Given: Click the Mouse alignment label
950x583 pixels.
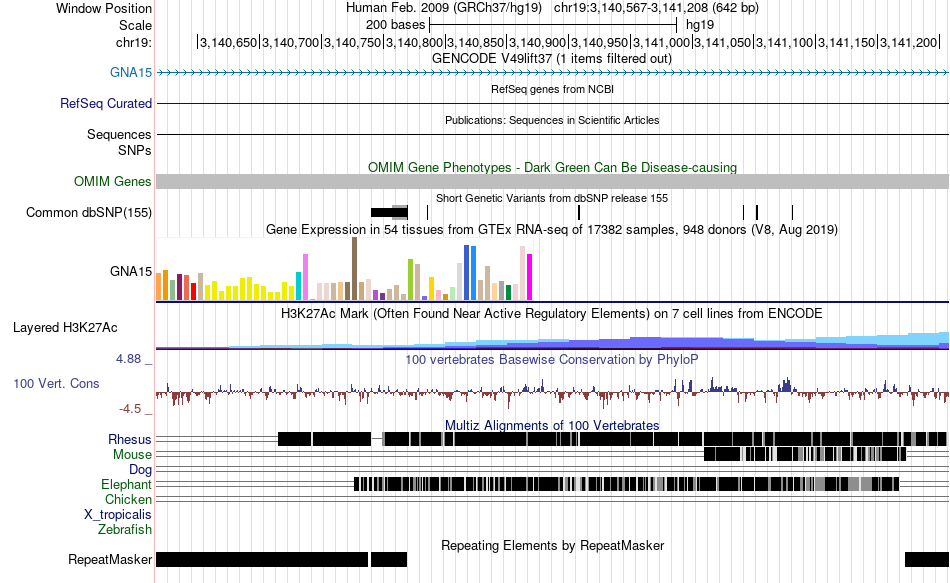Looking at the screenshot, I should (132, 455).
